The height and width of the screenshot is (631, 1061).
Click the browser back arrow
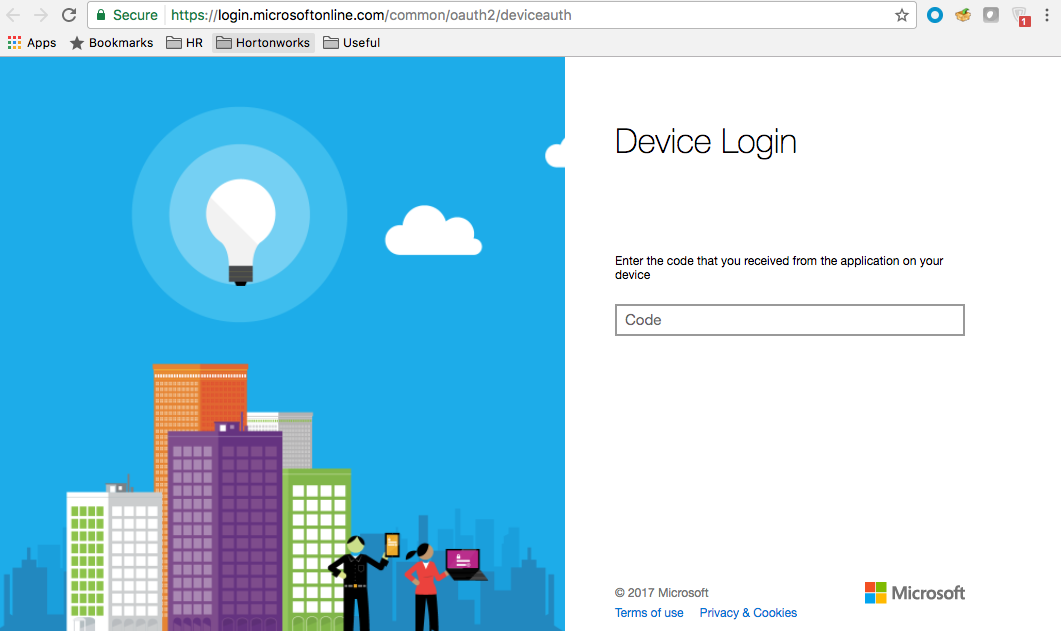(14, 15)
